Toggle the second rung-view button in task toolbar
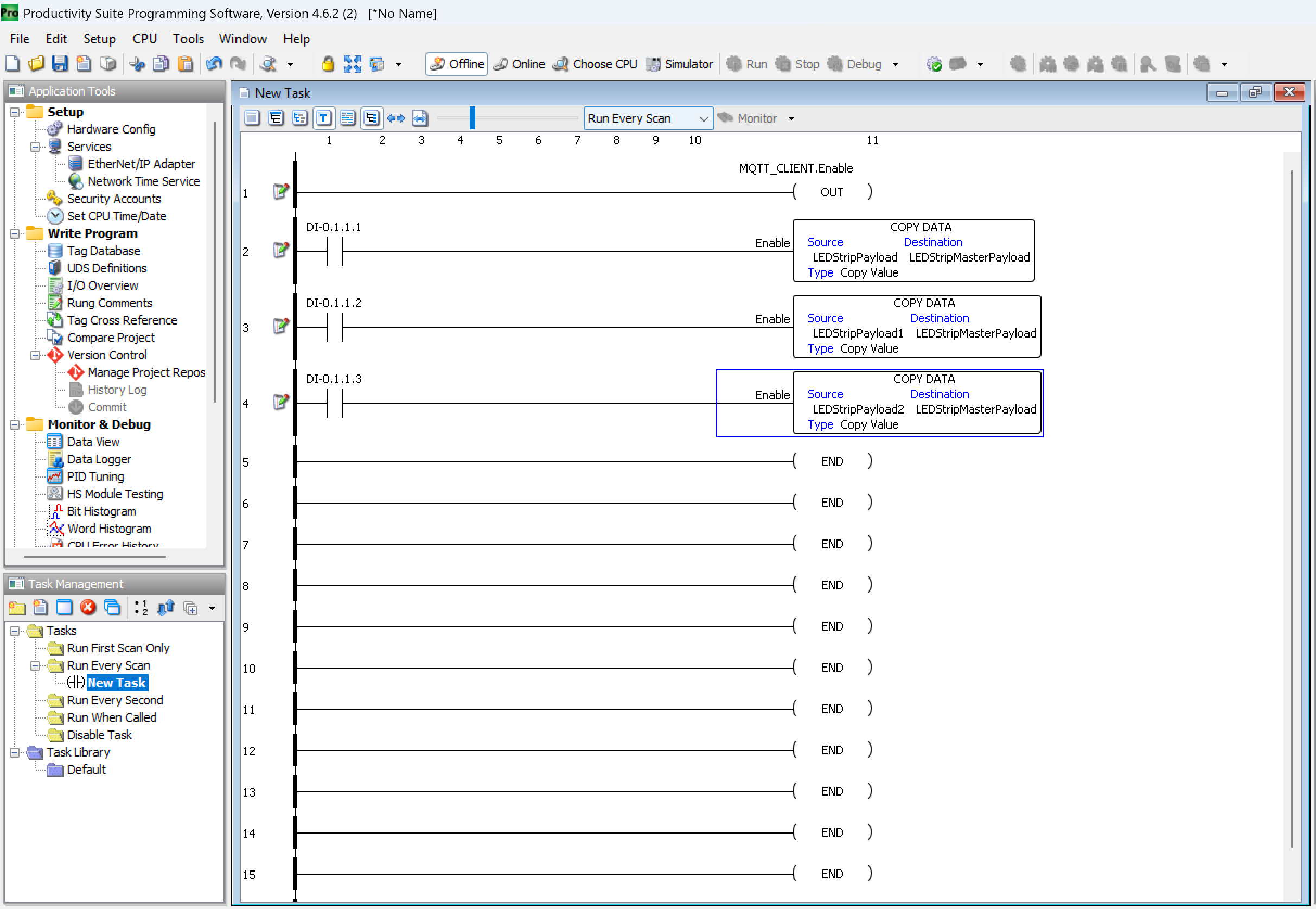Screen dimensions: 1316x909 click(276, 118)
